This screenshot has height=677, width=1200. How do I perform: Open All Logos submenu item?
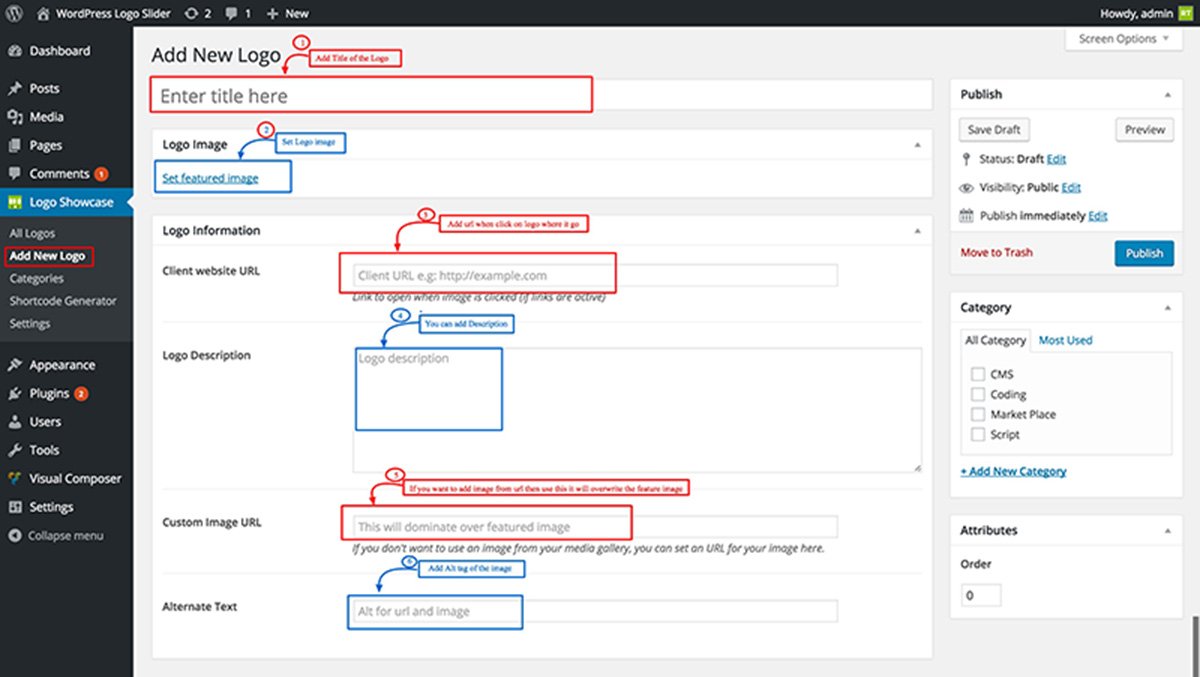click(32, 233)
